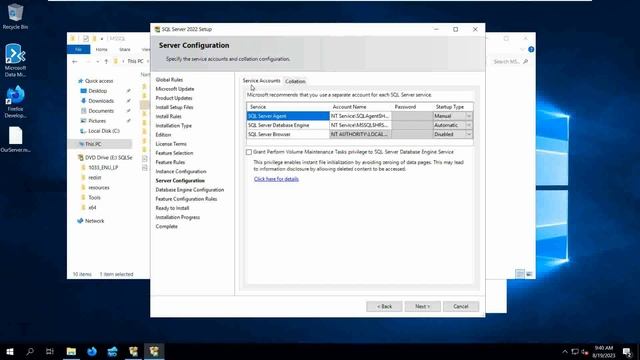
Task: Open the OurServer file on desktop
Action: coord(15,140)
